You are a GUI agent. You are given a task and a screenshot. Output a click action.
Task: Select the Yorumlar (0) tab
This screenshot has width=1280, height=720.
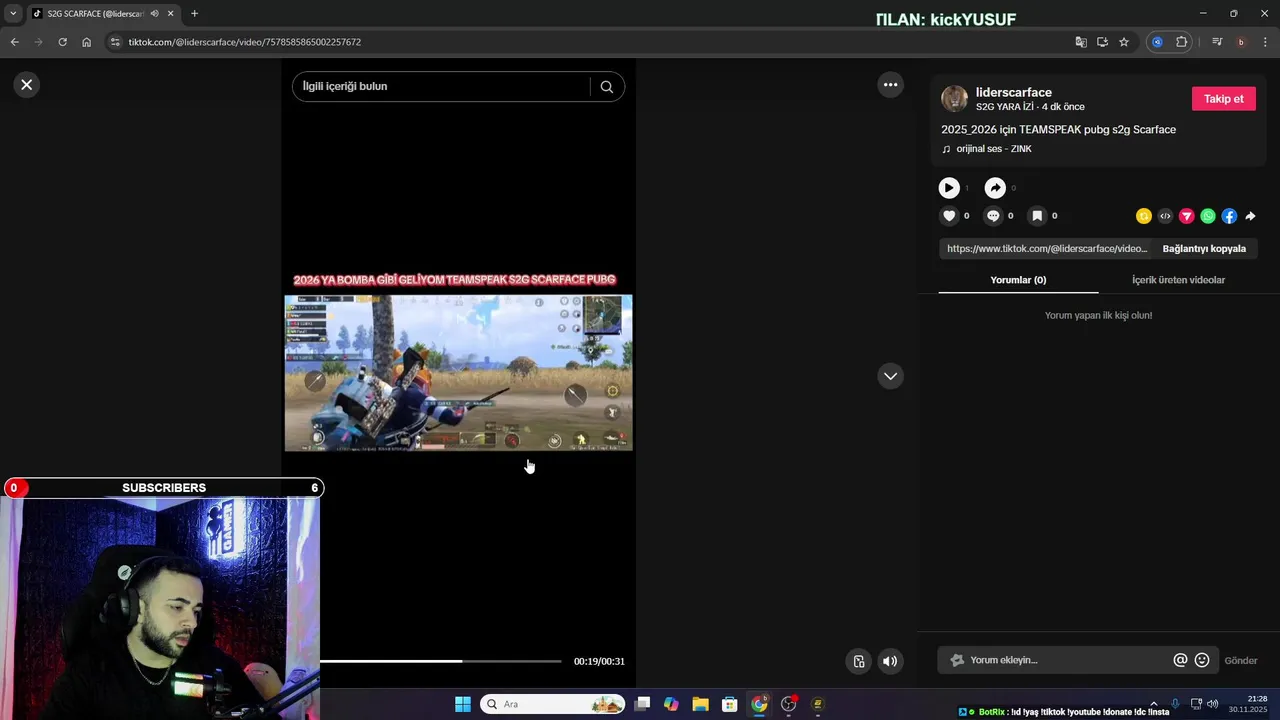coord(1018,280)
